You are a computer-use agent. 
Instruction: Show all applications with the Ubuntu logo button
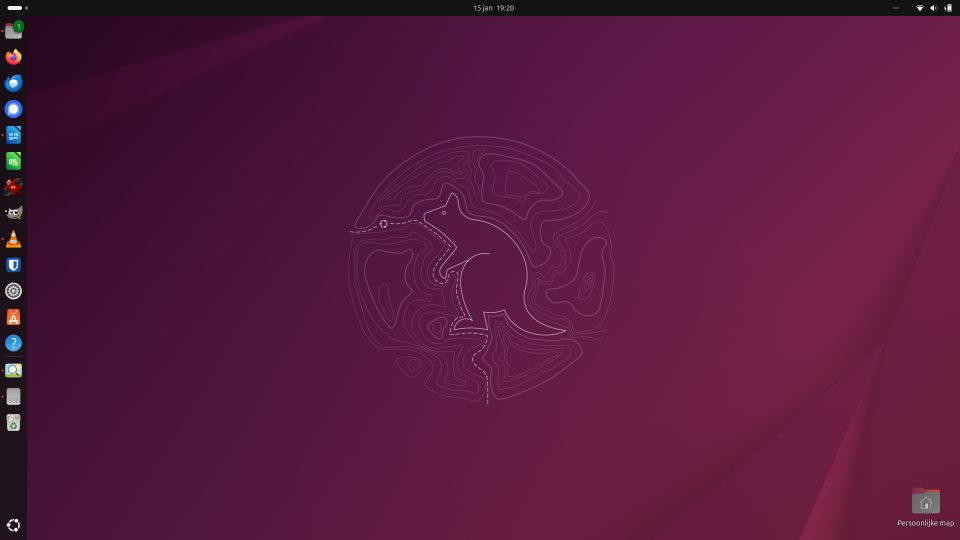(13, 525)
